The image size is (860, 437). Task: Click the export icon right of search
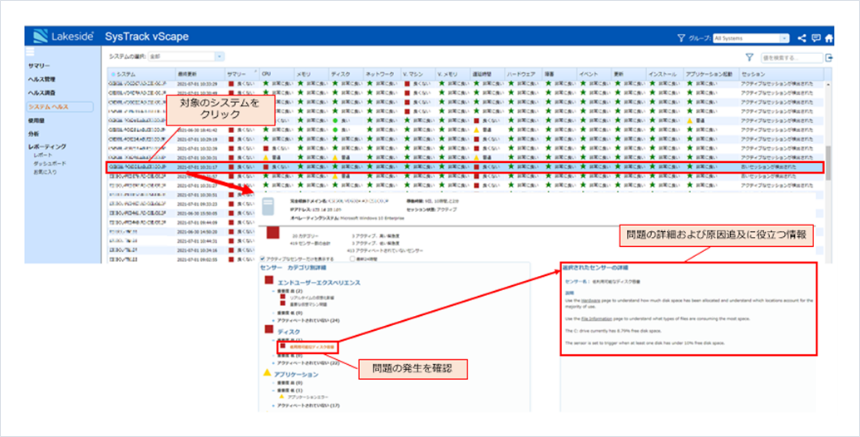click(x=828, y=59)
